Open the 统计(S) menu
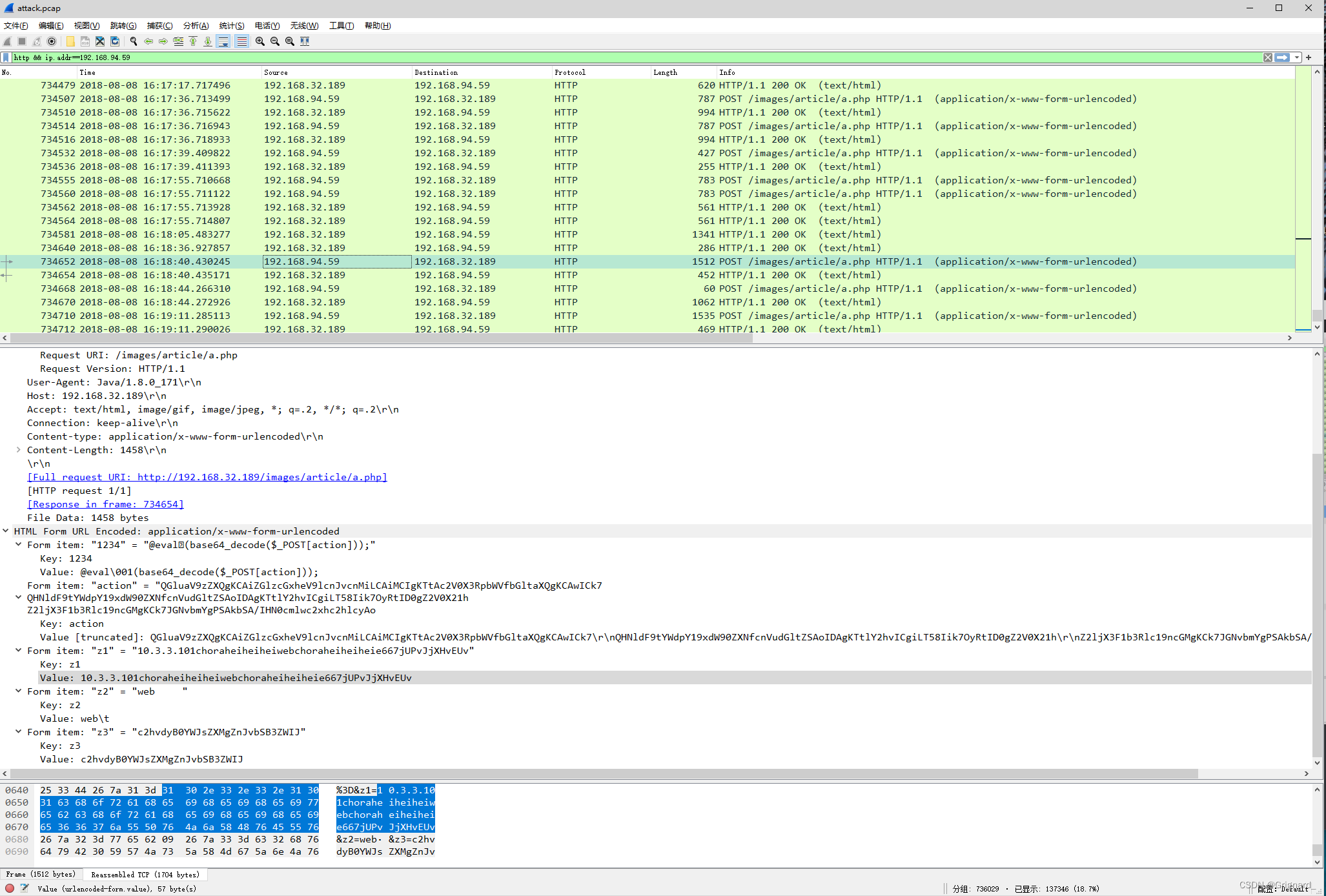Image resolution: width=1326 pixels, height=896 pixels. tap(232, 26)
